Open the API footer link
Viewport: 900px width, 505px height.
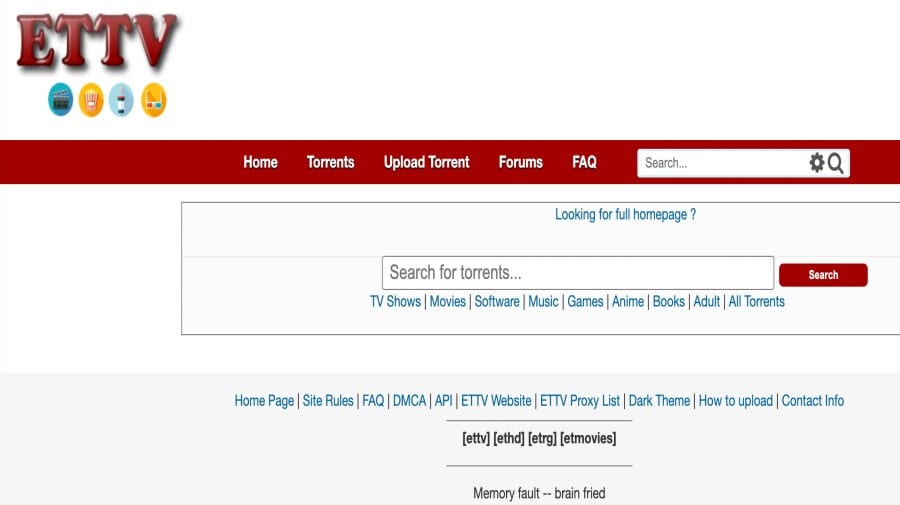[443, 401]
